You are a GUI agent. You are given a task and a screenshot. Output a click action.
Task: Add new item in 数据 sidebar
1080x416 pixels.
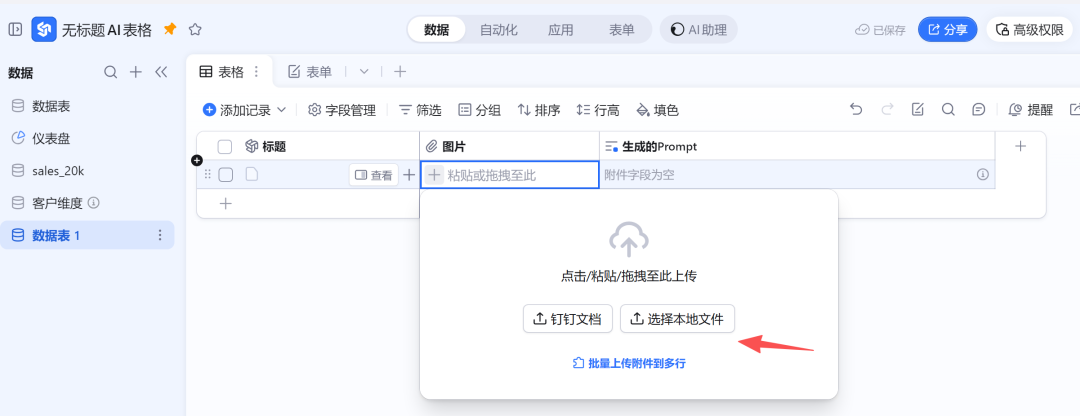(136, 72)
